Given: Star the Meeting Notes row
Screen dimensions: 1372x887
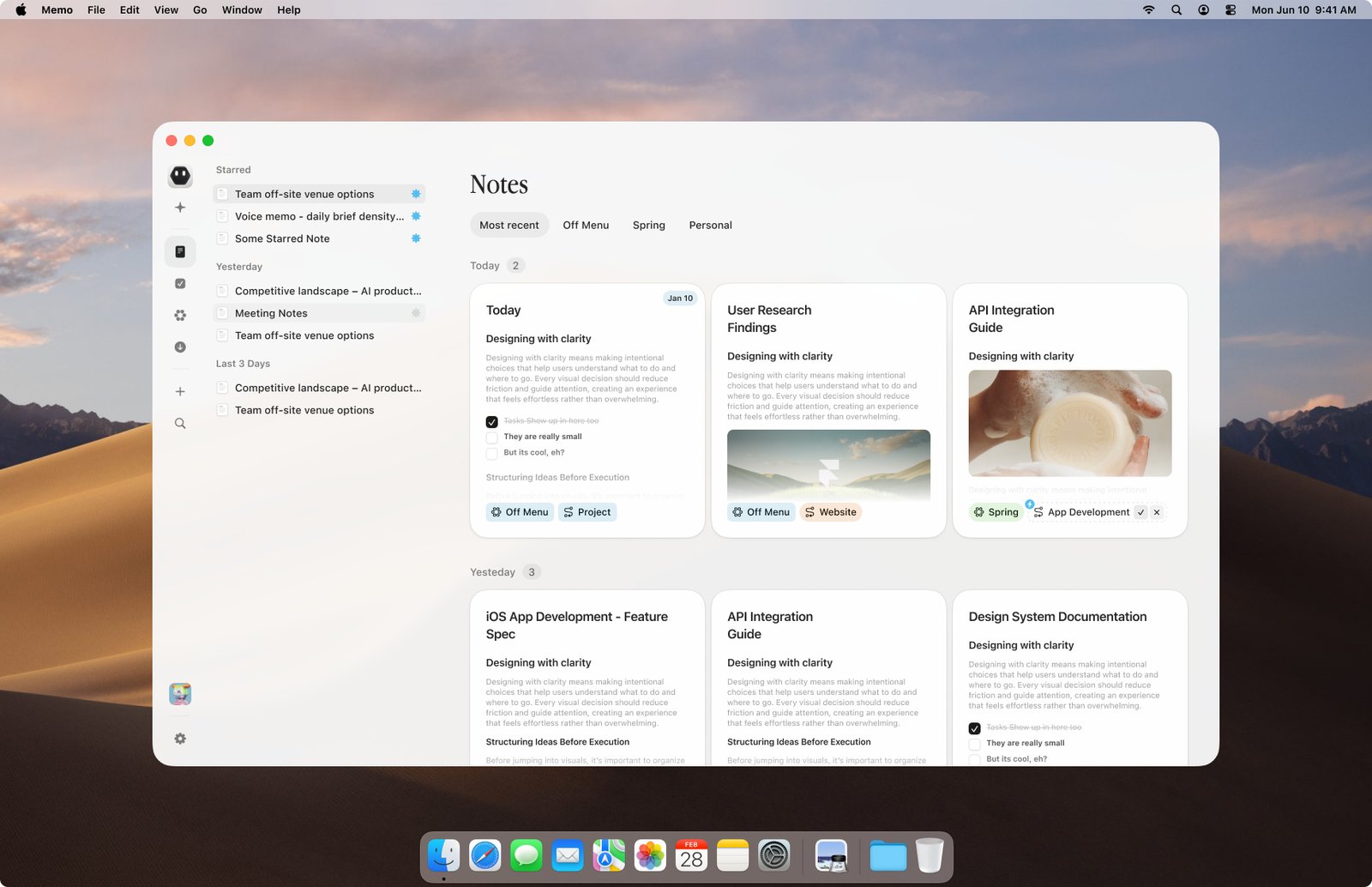Looking at the screenshot, I should 416,313.
